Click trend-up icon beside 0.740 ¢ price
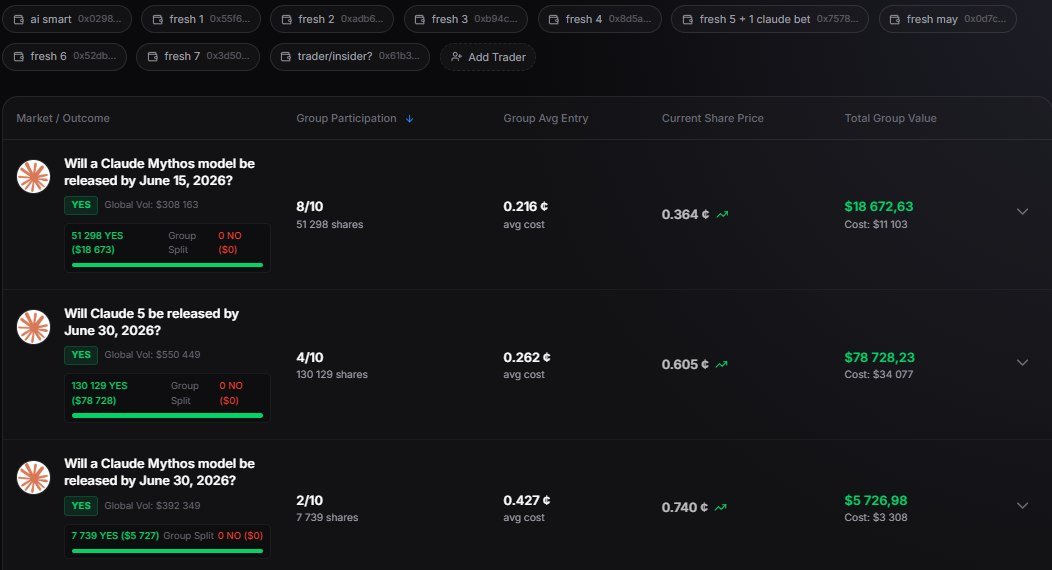Viewport: 1052px width, 570px height. pos(721,508)
